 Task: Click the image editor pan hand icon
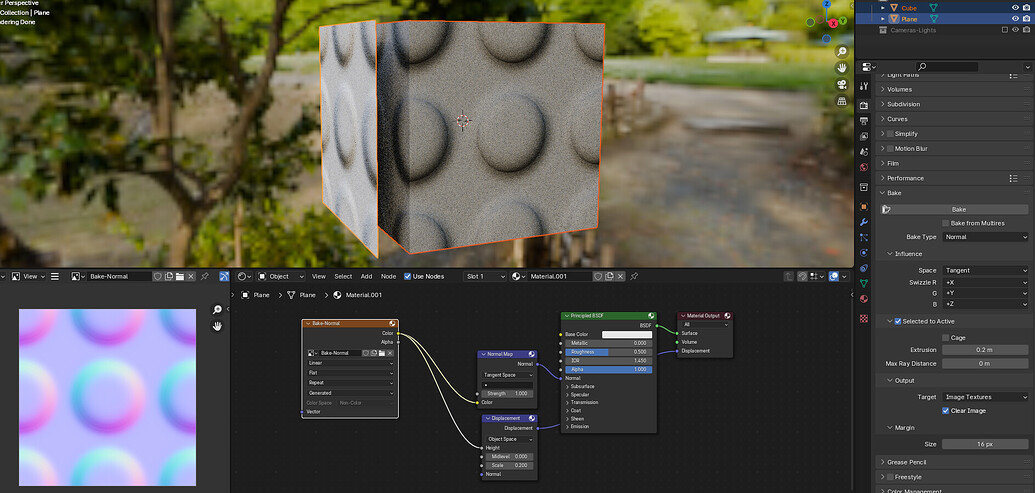click(x=217, y=326)
